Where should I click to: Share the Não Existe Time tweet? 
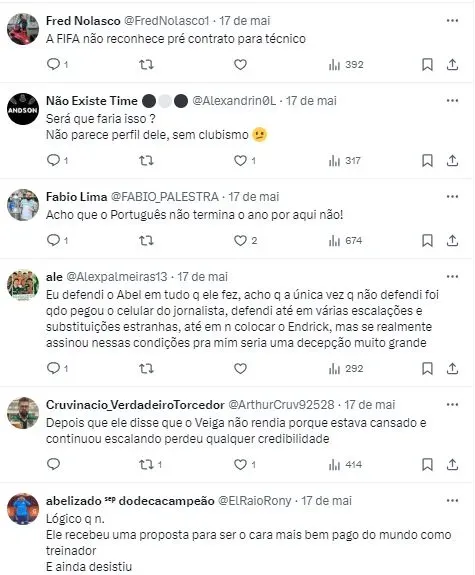[452, 161]
